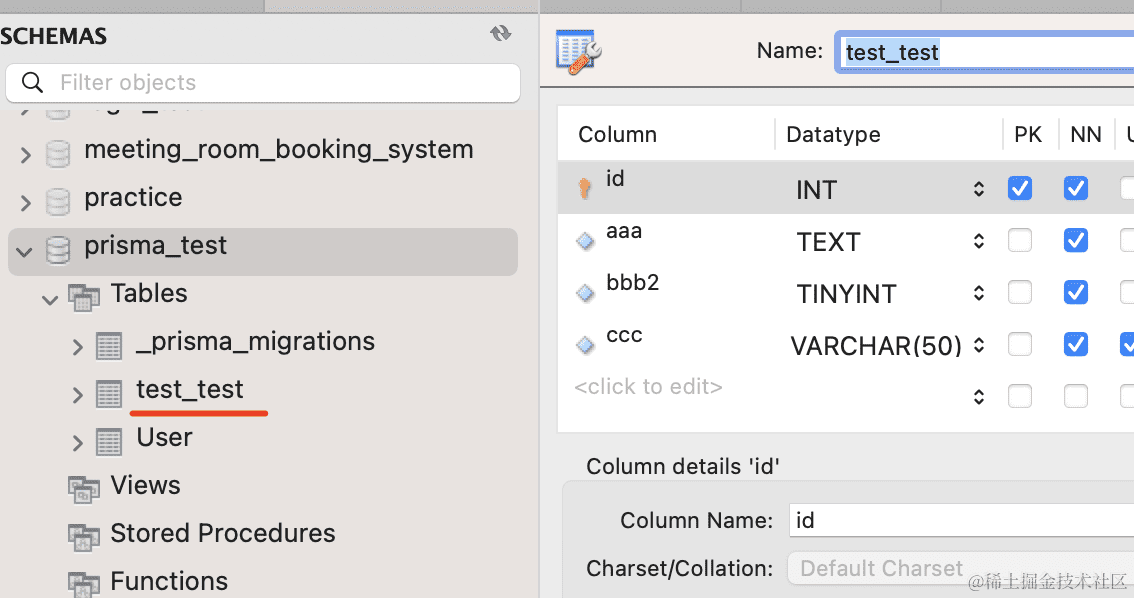
Task: Click the Stored Procedures folder icon
Action: (84, 535)
